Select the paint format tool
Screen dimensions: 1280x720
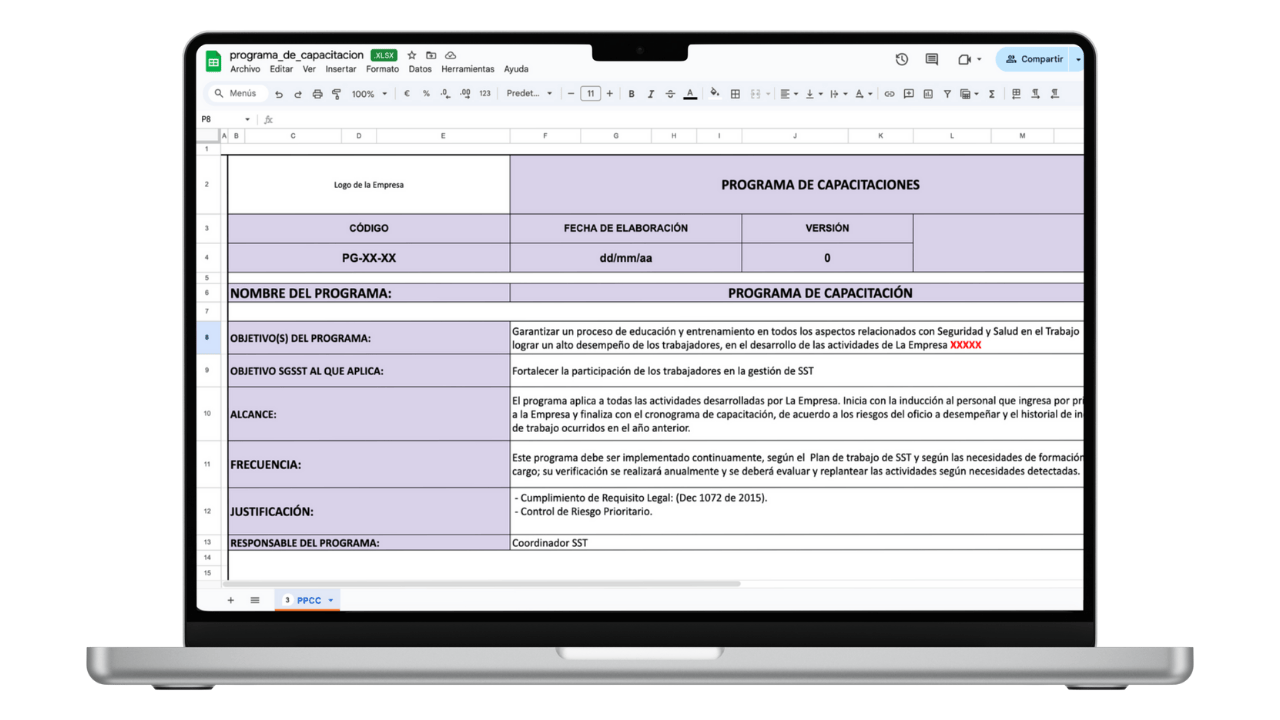coord(336,93)
